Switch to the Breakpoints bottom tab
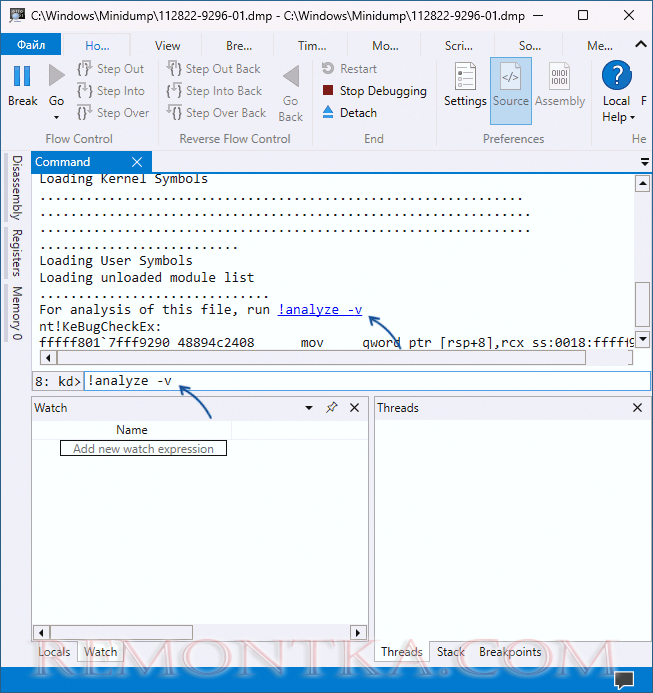This screenshot has height=693, width=653. 510,652
